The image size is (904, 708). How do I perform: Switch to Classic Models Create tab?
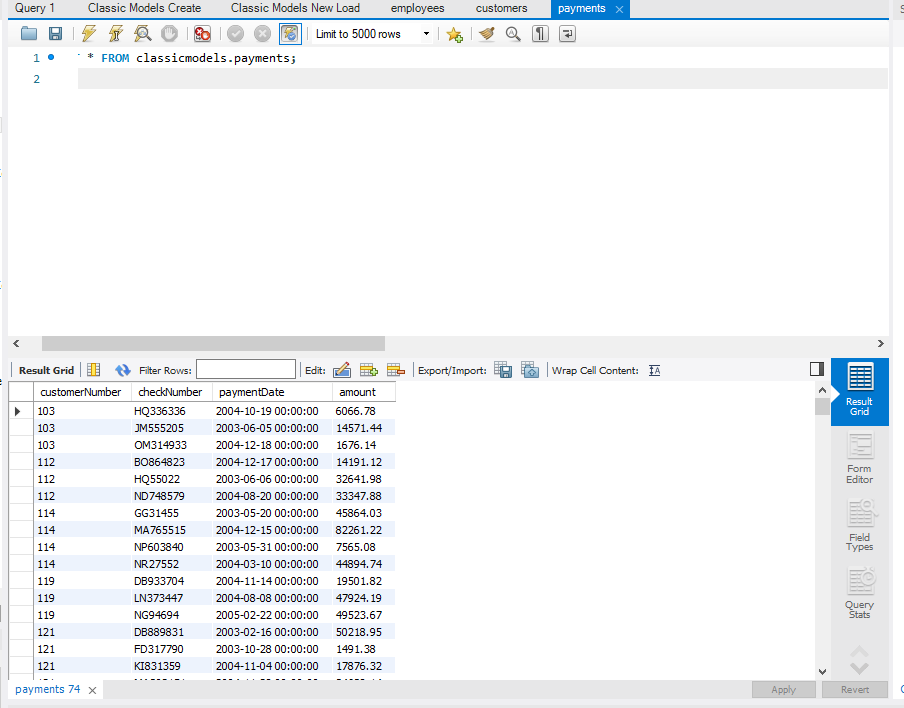(x=145, y=9)
